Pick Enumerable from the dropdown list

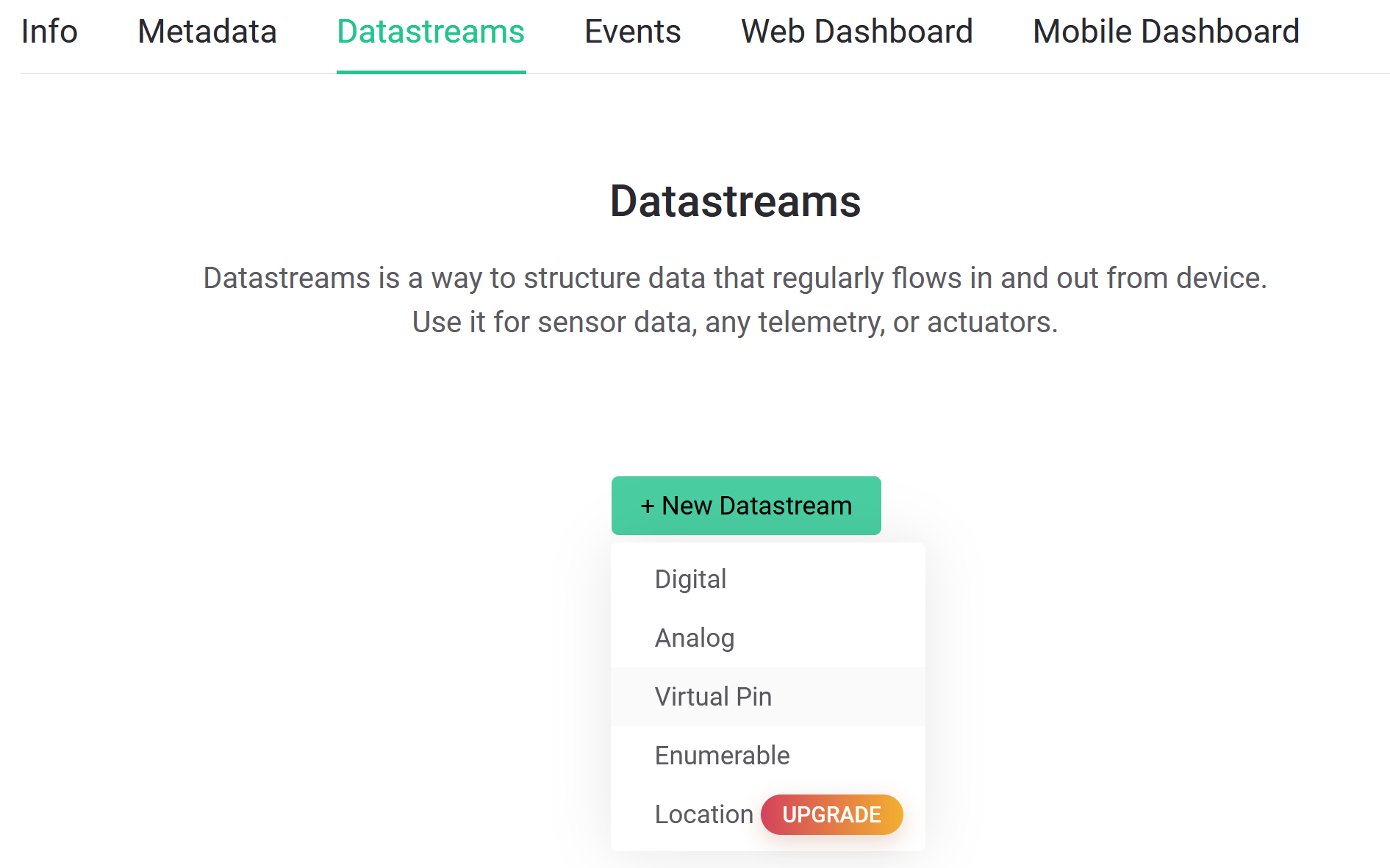click(x=768, y=756)
